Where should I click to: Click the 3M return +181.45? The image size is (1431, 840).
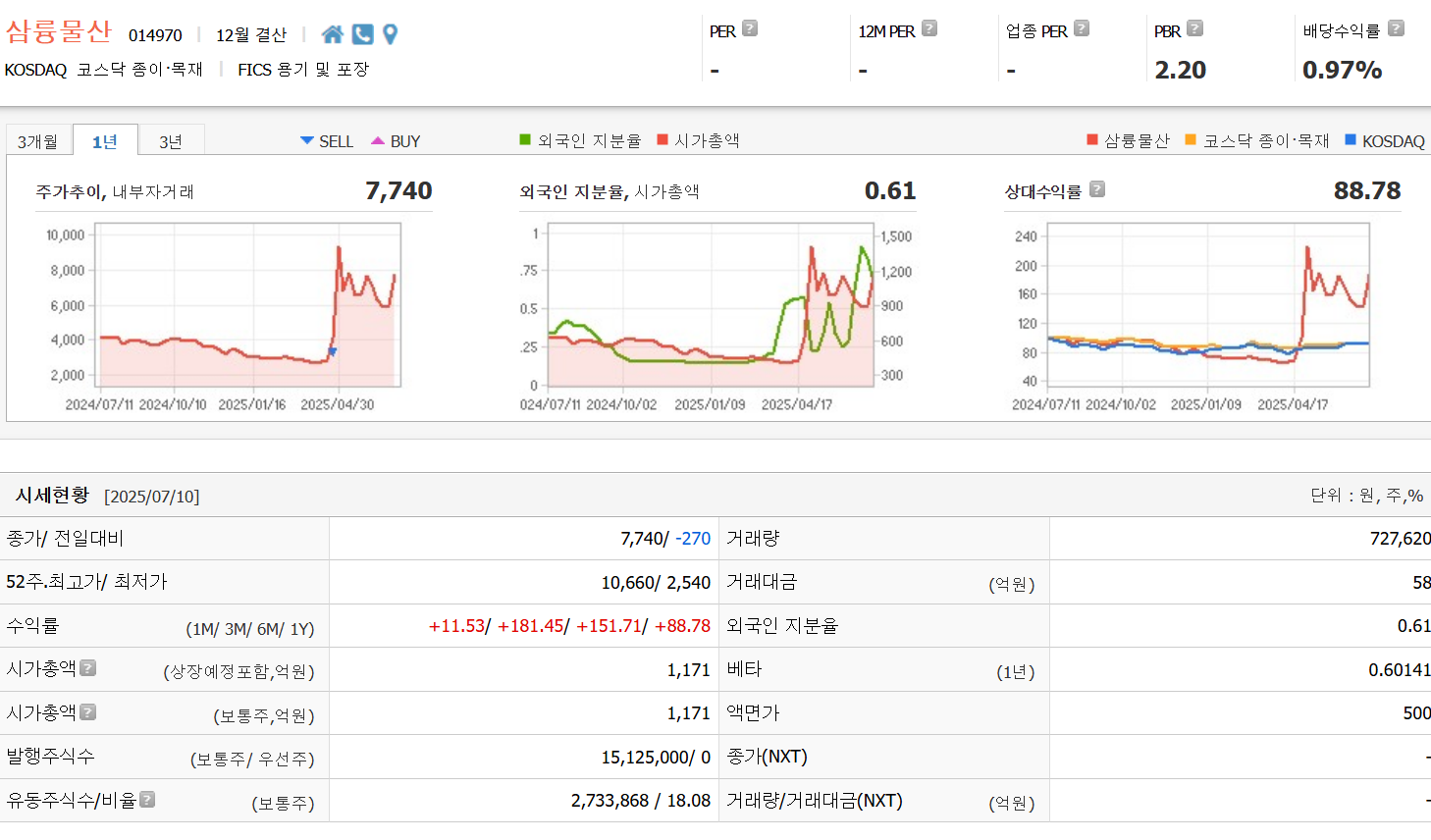pos(530,626)
